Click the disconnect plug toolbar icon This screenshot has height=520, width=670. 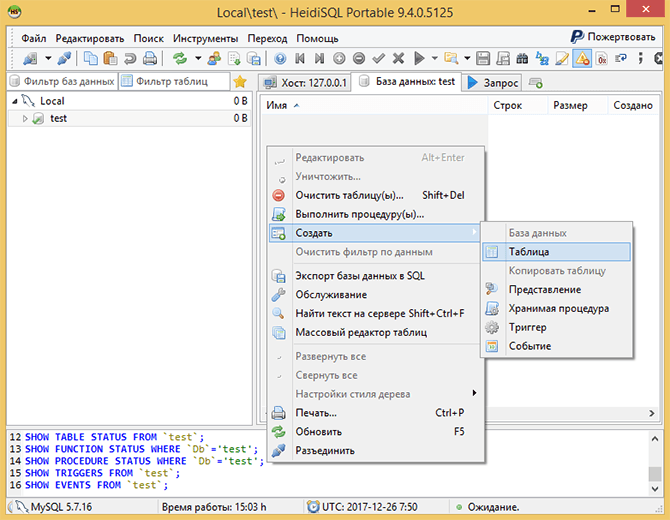point(65,58)
